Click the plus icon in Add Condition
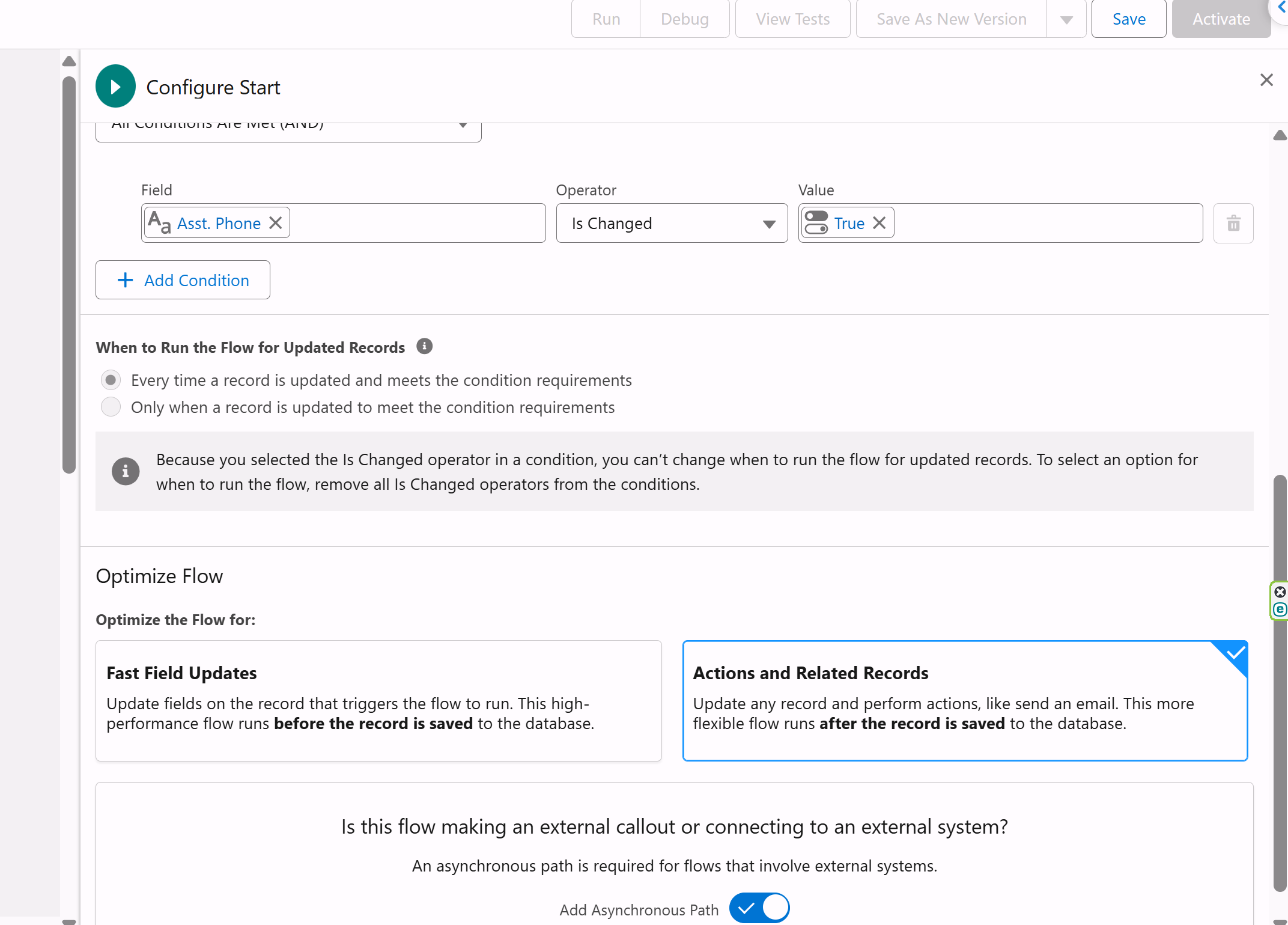This screenshot has height=925, width=1288. (x=125, y=280)
